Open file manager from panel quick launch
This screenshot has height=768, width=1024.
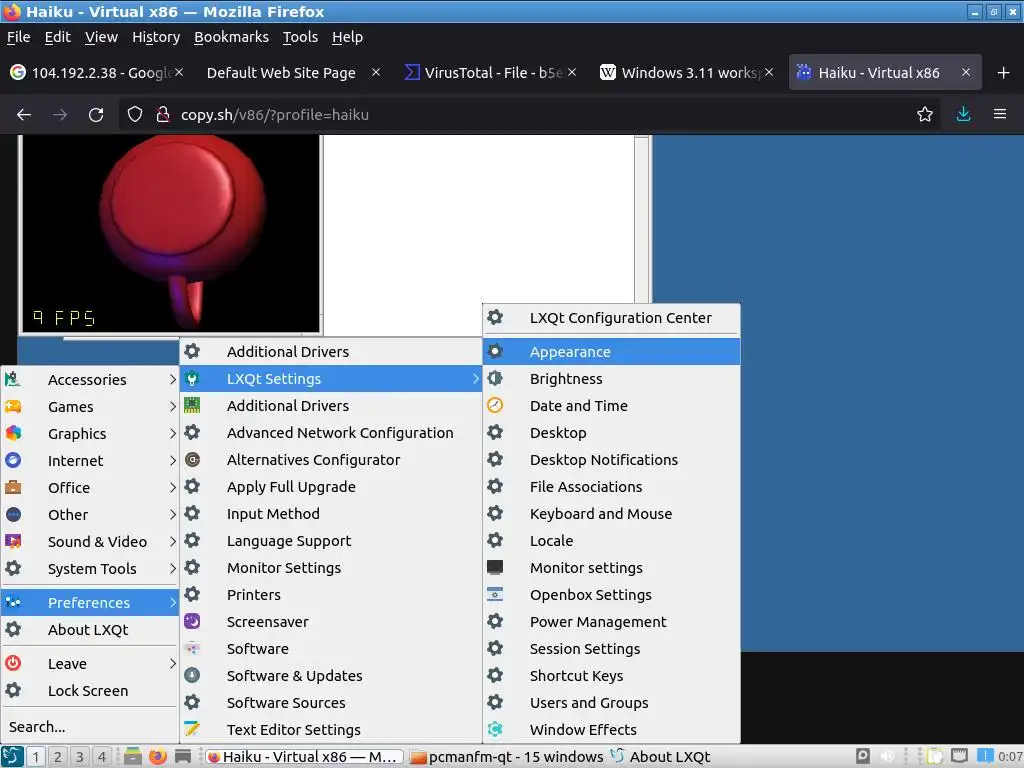coord(133,756)
